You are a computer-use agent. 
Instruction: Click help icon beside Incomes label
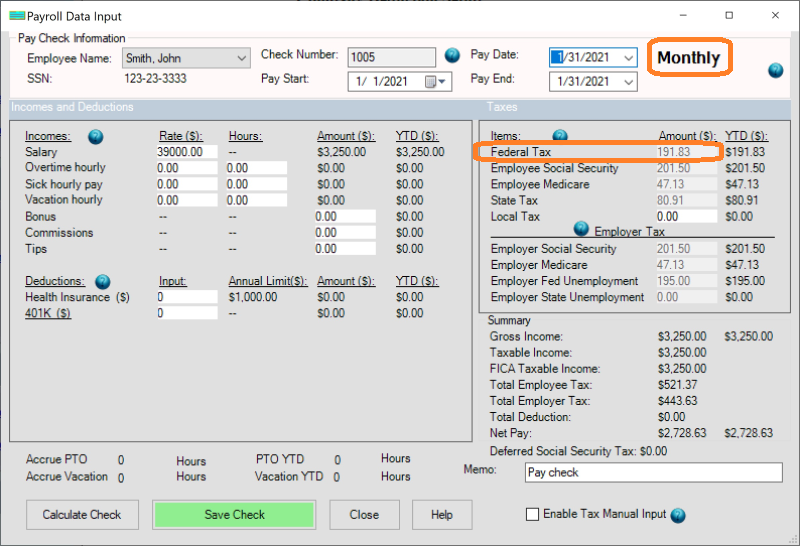click(96, 136)
